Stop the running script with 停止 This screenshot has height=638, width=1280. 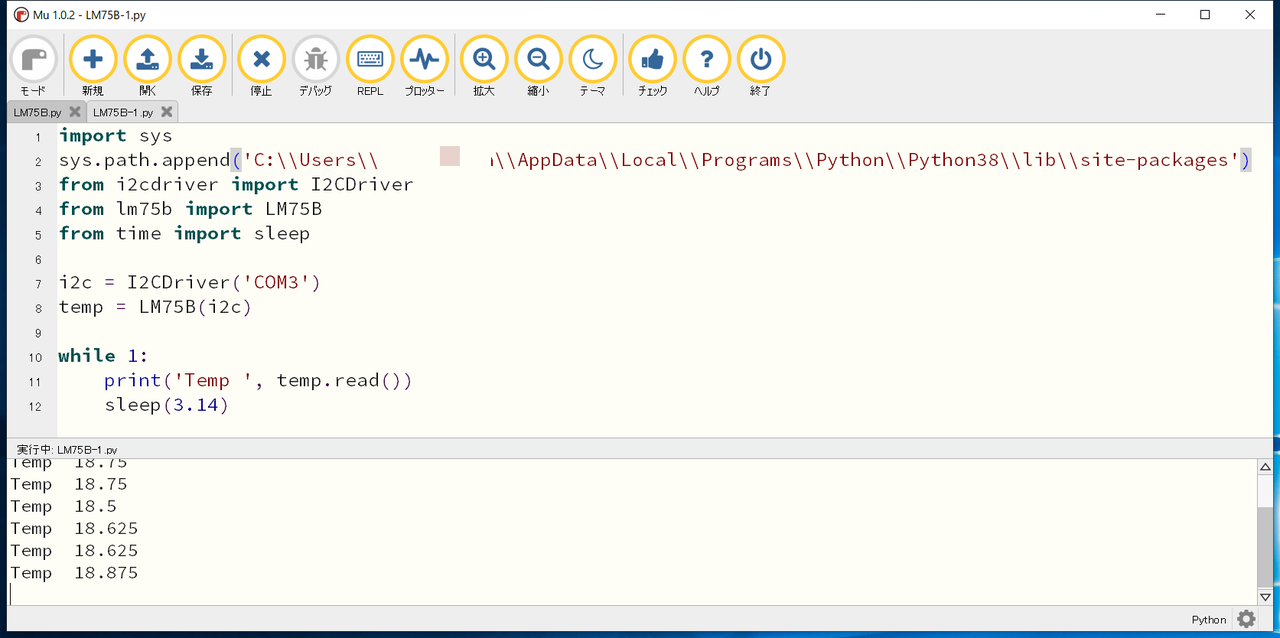click(261, 66)
